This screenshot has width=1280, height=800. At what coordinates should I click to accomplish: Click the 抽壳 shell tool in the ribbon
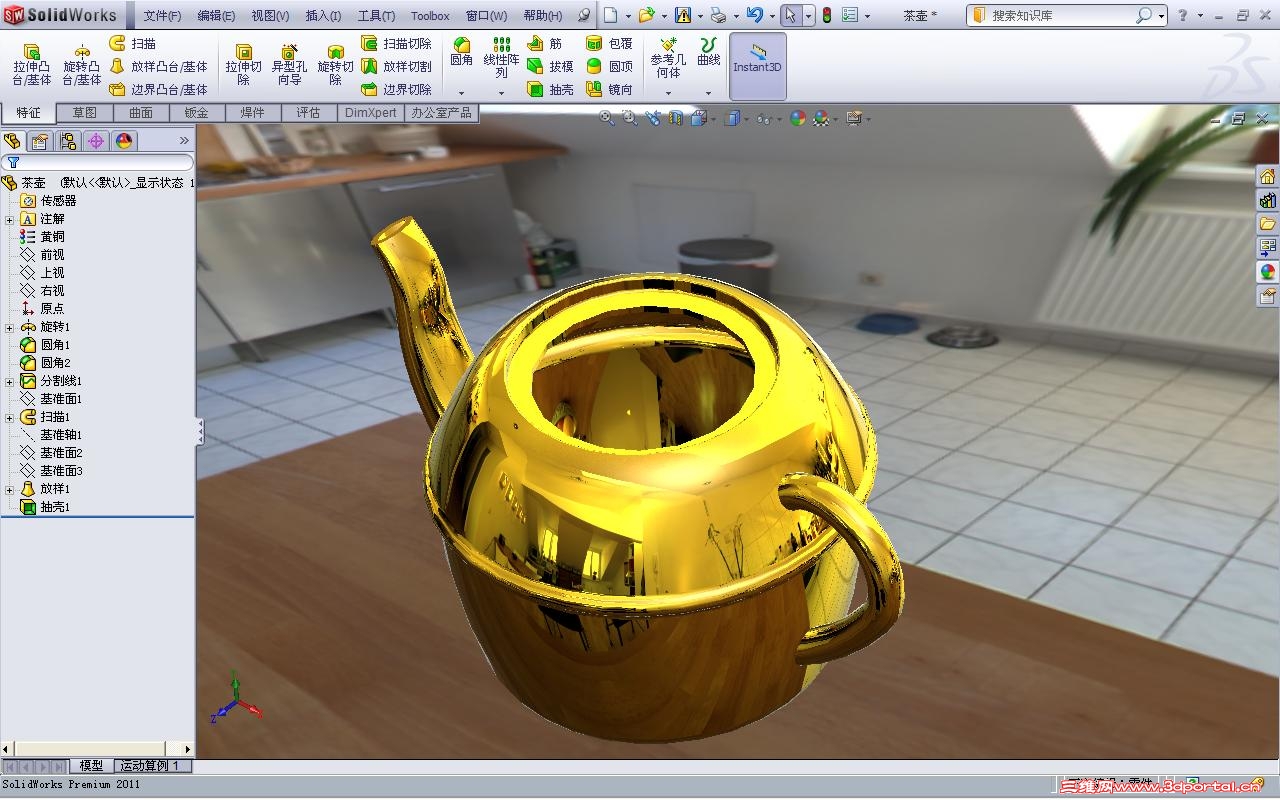pos(550,90)
